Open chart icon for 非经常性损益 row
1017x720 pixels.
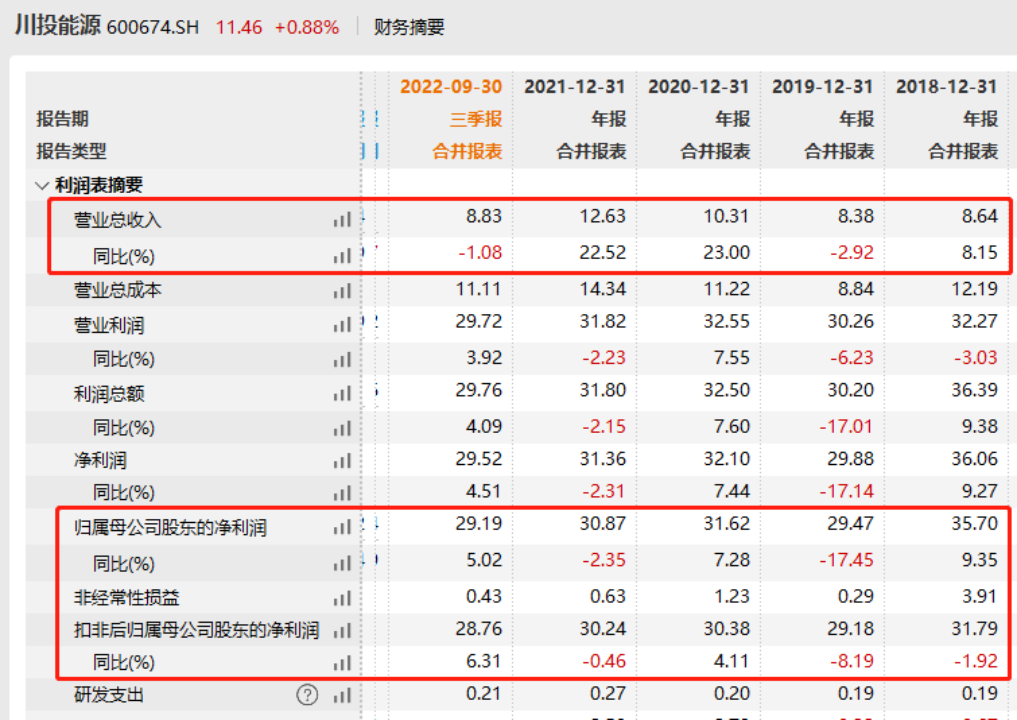click(342, 598)
